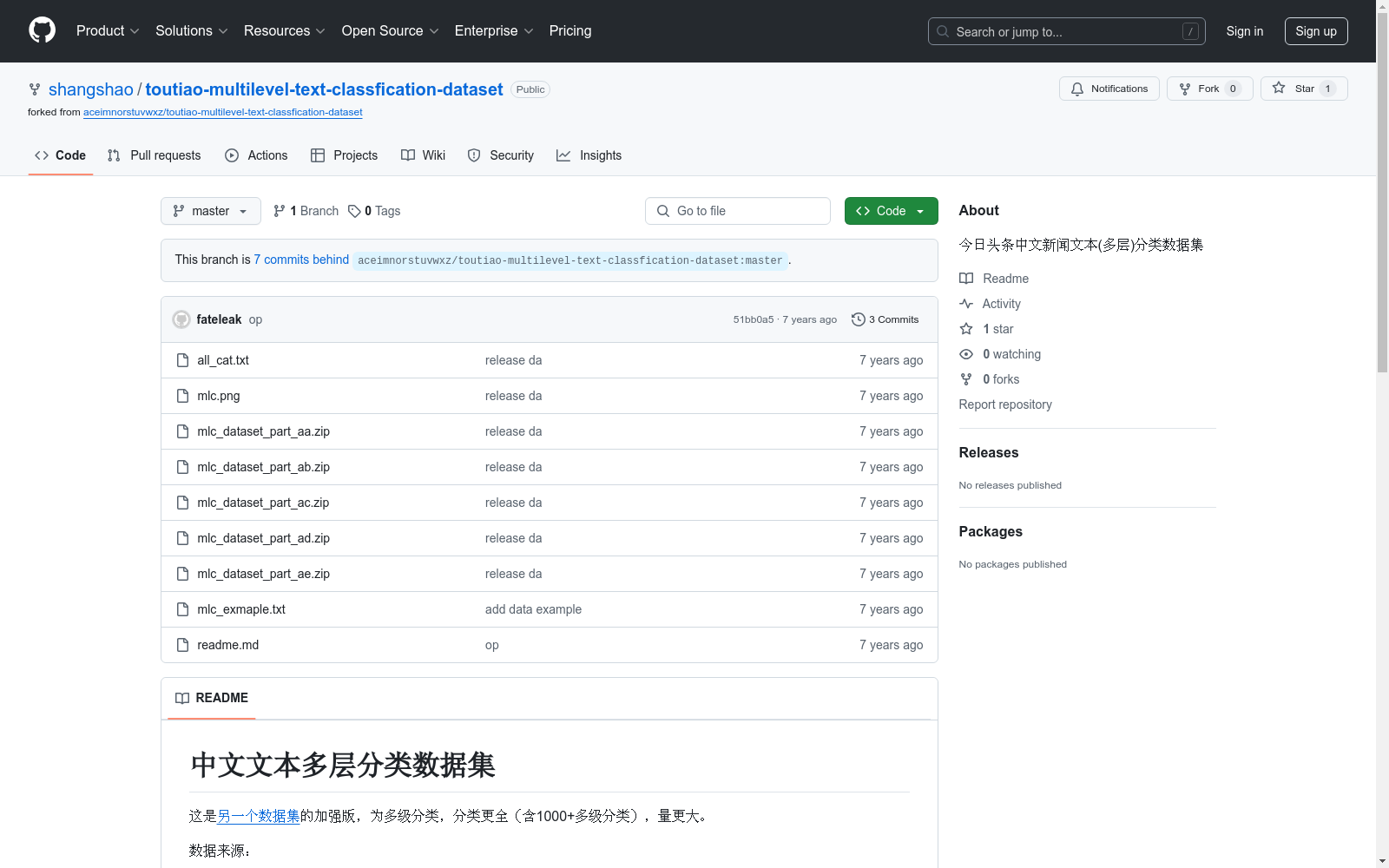Screen dimensions: 1389x868
Task: Click the file icon beside mlc_exmaple.txt
Action: pyautogui.click(x=182, y=609)
